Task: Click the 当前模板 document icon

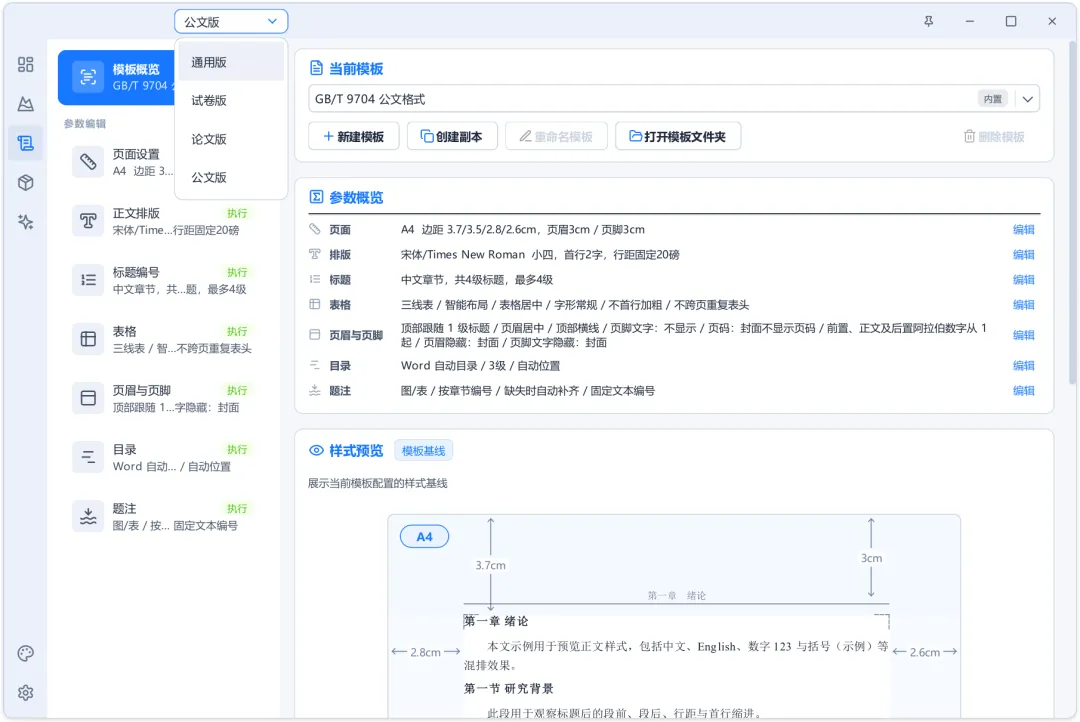Action: coord(316,68)
